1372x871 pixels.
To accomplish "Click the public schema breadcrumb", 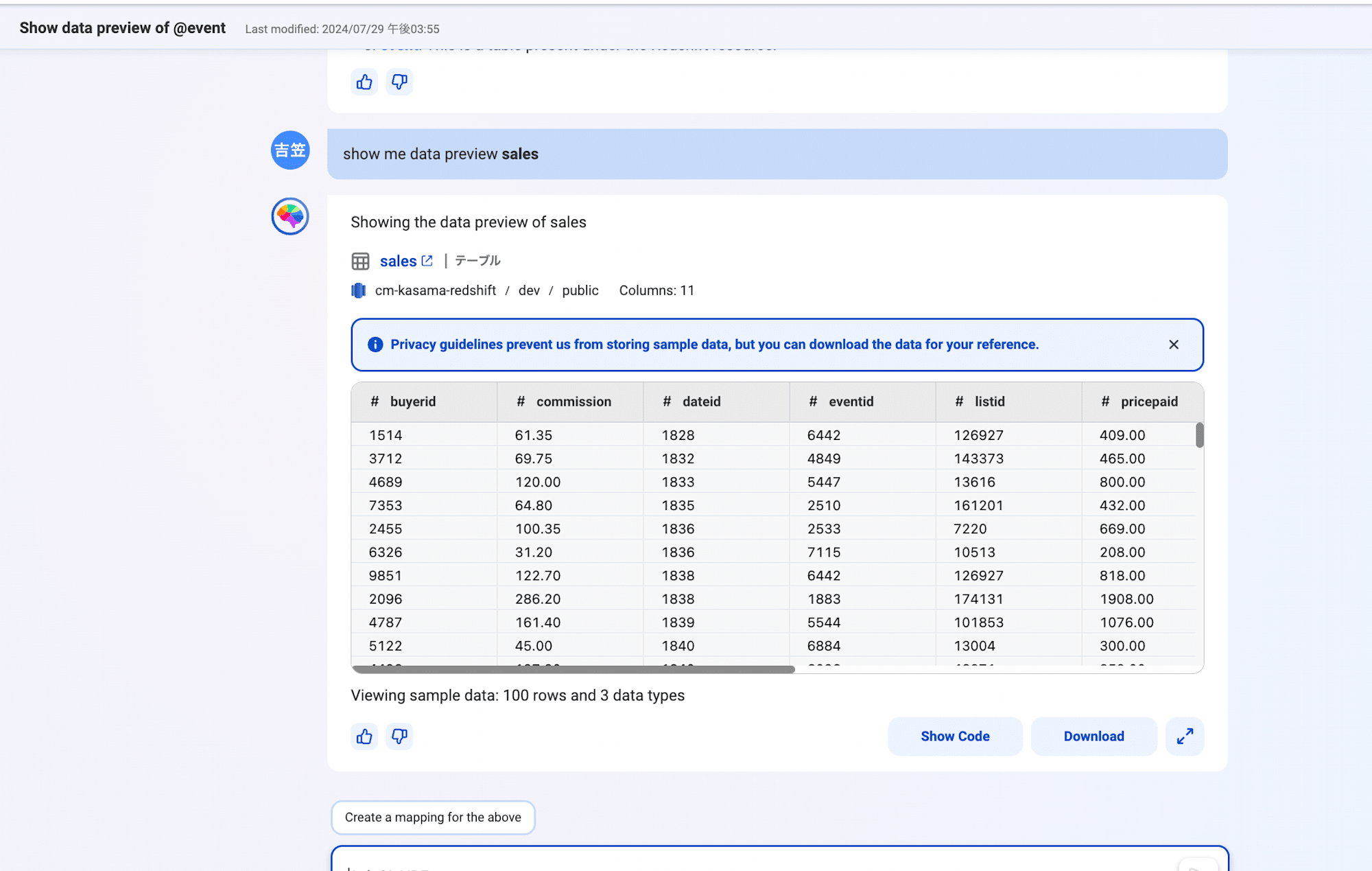I will pyautogui.click(x=580, y=290).
